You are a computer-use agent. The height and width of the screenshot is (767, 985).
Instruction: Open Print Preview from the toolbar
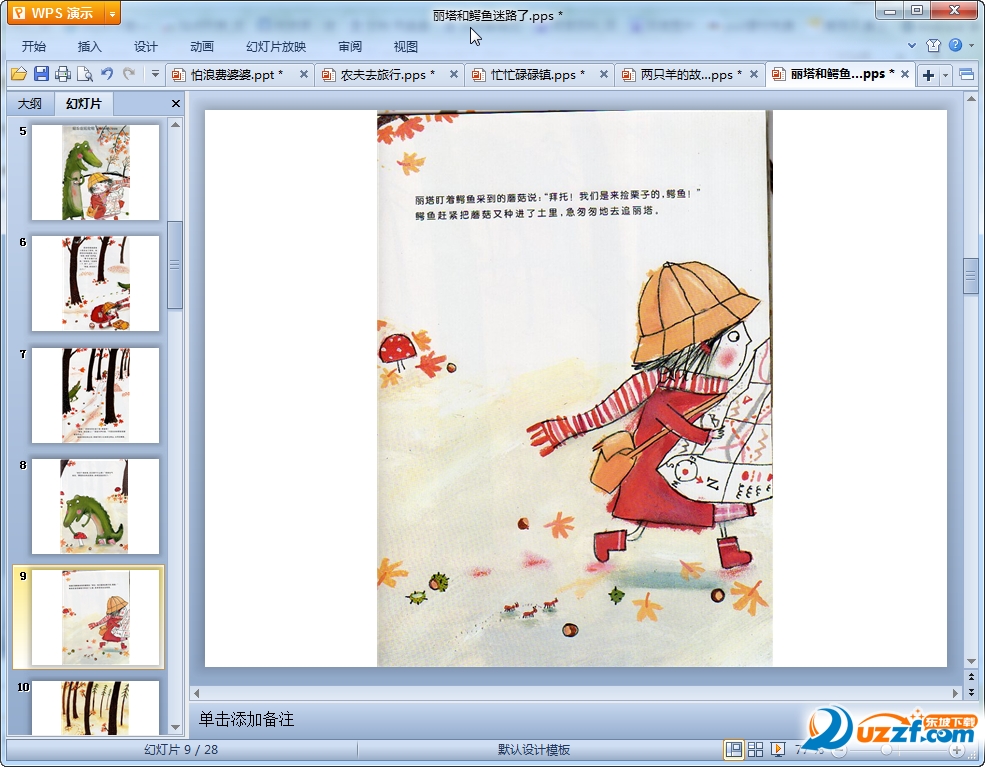[85, 74]
